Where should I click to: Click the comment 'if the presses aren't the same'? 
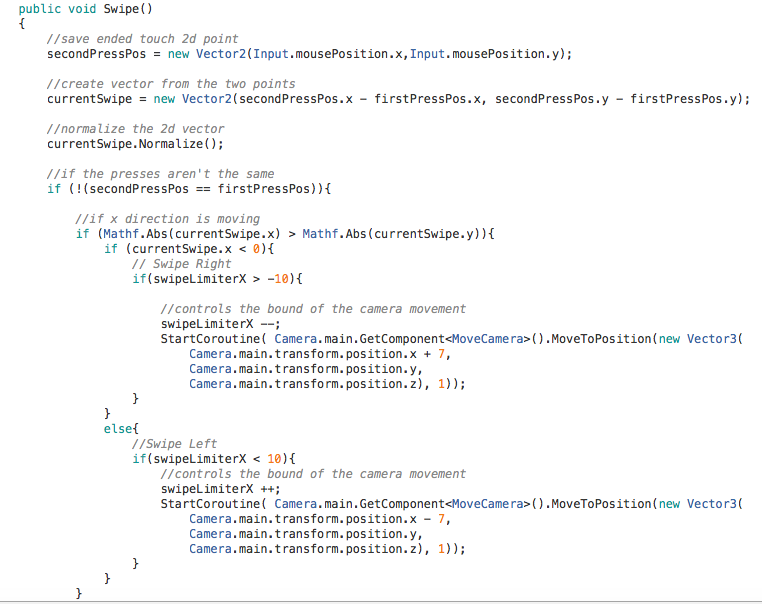coord(161,173)
